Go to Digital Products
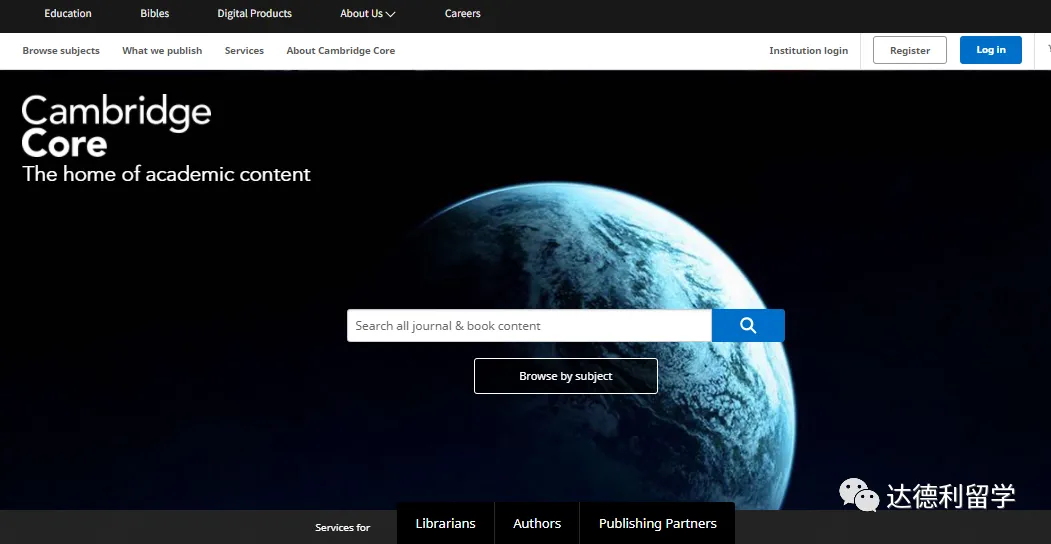 pyautogui.click(x=255, y=13)
